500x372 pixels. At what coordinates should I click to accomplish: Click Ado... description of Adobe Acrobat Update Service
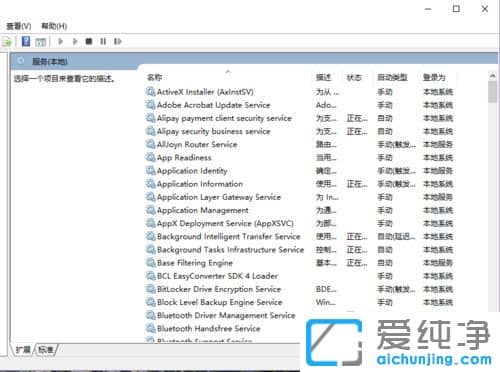click(x=326, y=105)
